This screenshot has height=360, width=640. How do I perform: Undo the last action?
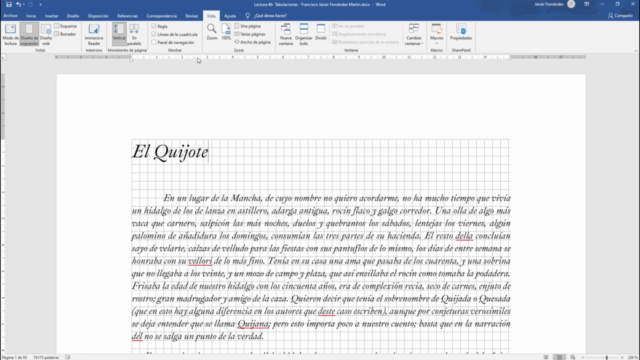(18, 4)
